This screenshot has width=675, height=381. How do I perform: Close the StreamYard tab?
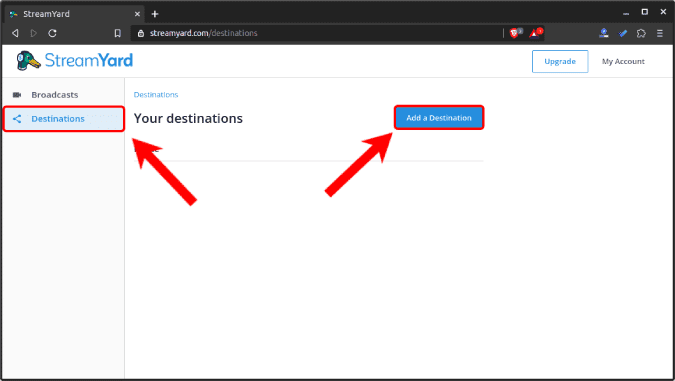[137, 14]
